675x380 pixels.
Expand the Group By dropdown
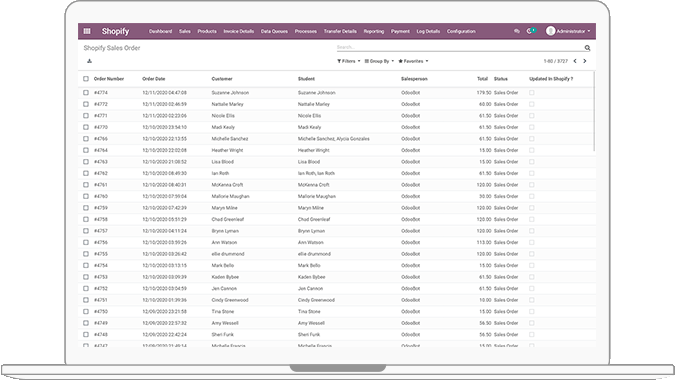click(x=379, y=61)
